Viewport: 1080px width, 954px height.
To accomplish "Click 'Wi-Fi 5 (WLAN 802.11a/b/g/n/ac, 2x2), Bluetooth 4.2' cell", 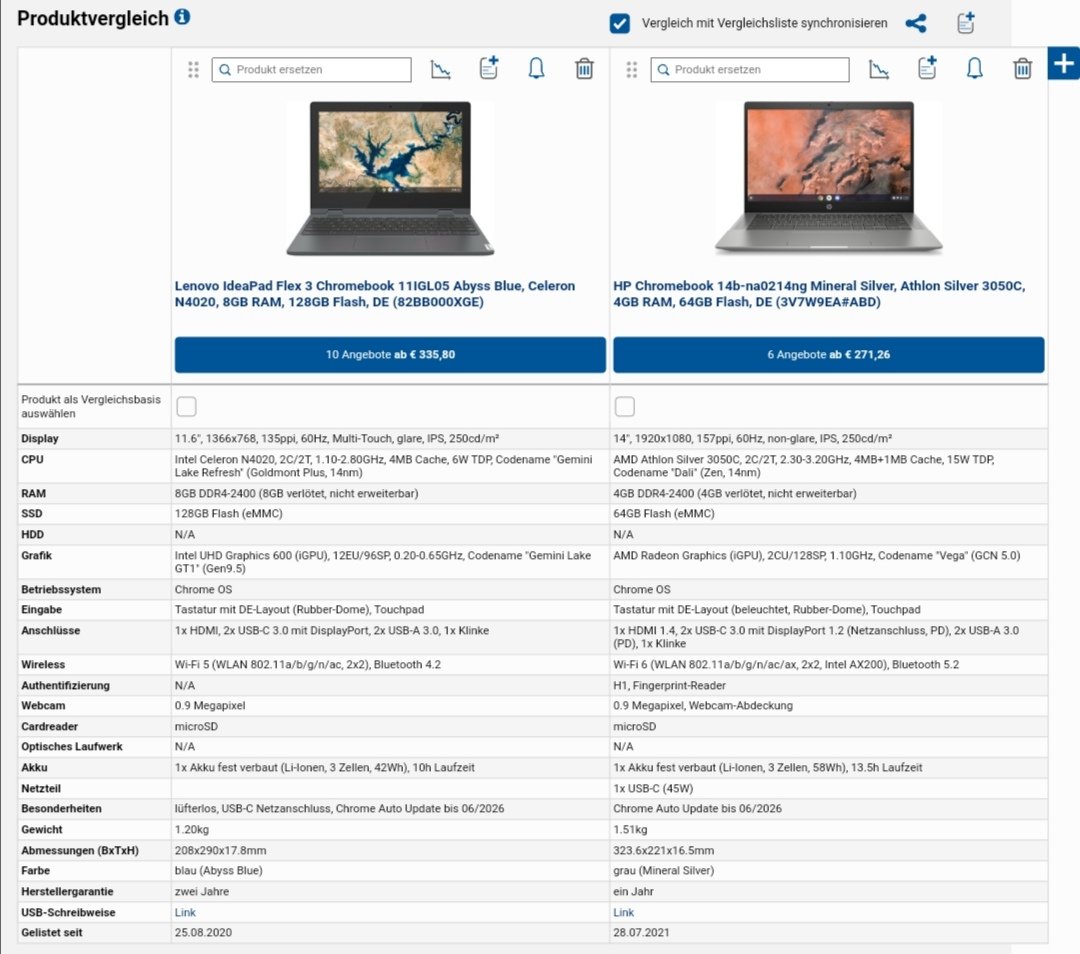I will pyautogui.click(x=308, y=665).
